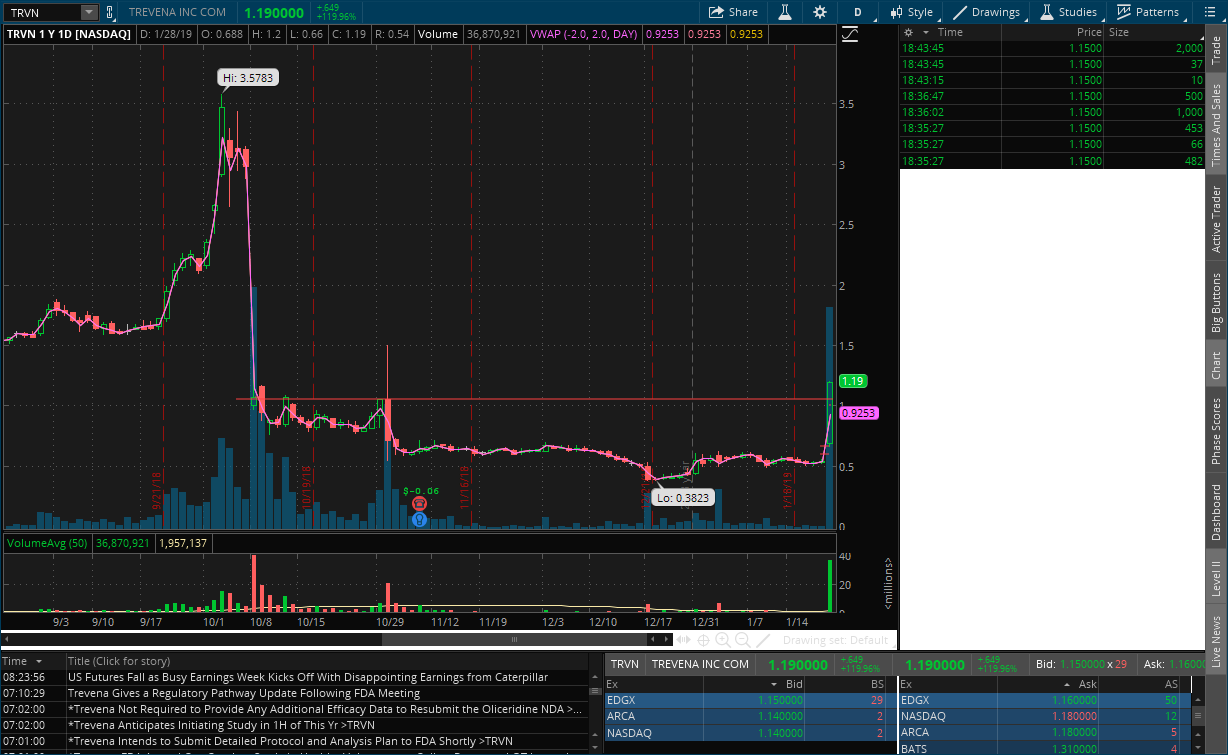Click the earnings phone icon on chart

pos(420,519)
